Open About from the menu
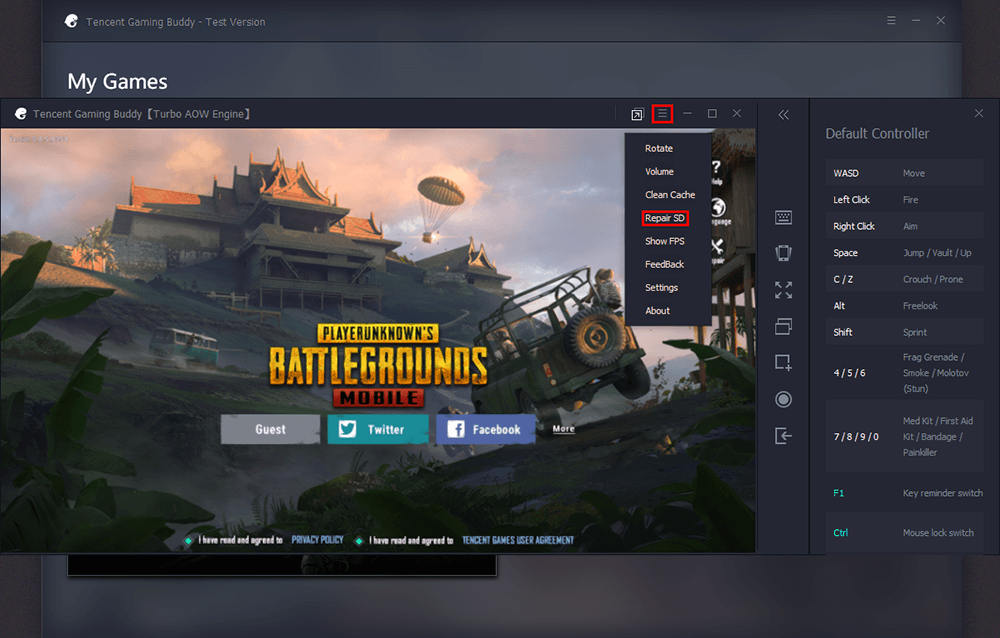The height and width of the screenshot is (638, 1000). coord(657,311)
